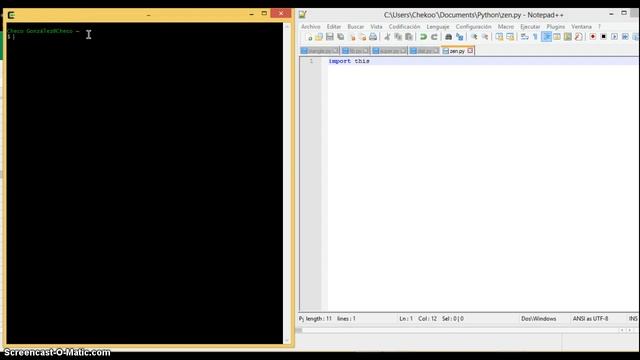The image size is (640, 360).
Task: Click the Notepad++ title bar app icon
Action: [302, 15]
